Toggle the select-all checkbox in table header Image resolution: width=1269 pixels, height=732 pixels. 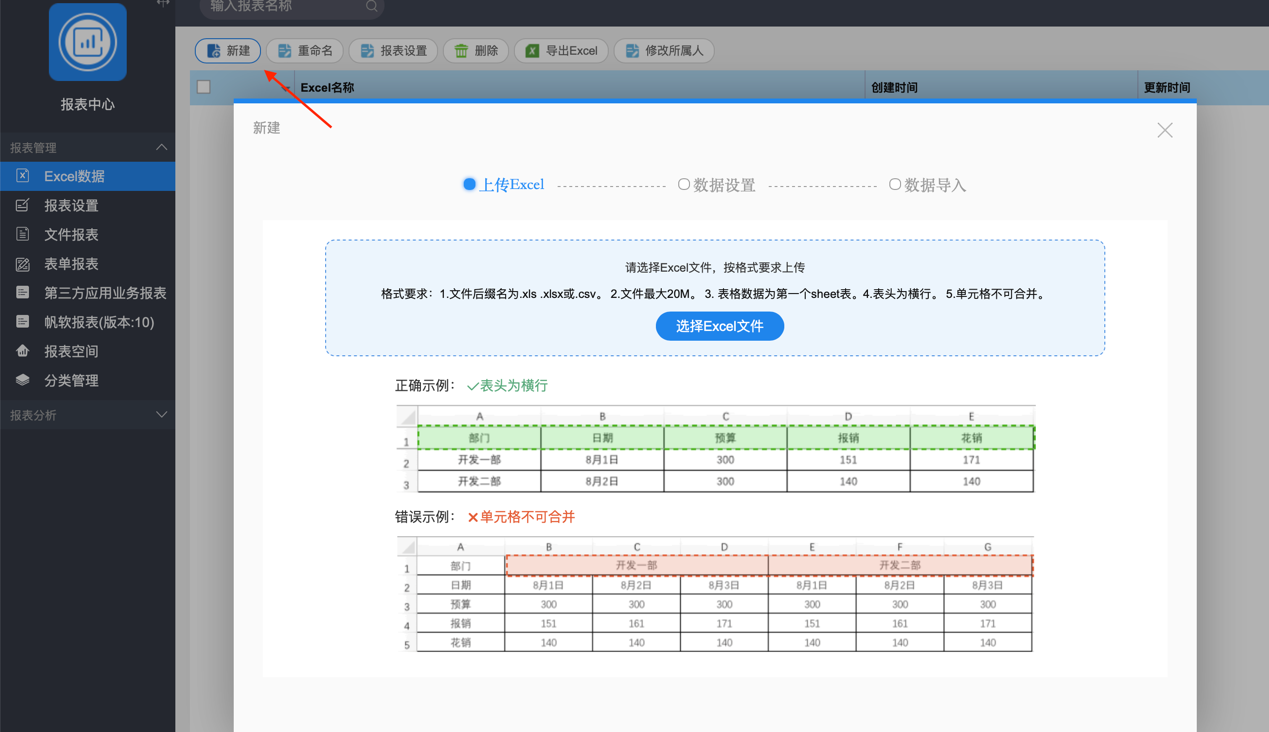click(x=204, y=87)
